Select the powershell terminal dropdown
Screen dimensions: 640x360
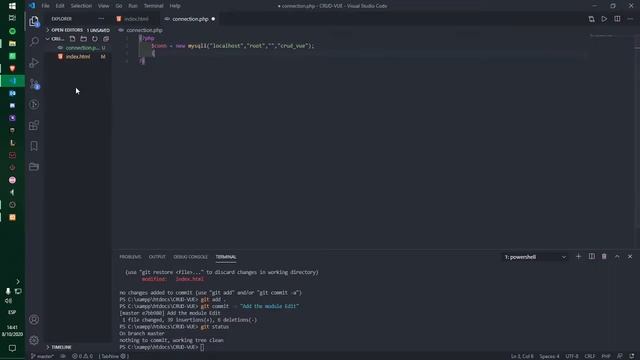[535, 257]
